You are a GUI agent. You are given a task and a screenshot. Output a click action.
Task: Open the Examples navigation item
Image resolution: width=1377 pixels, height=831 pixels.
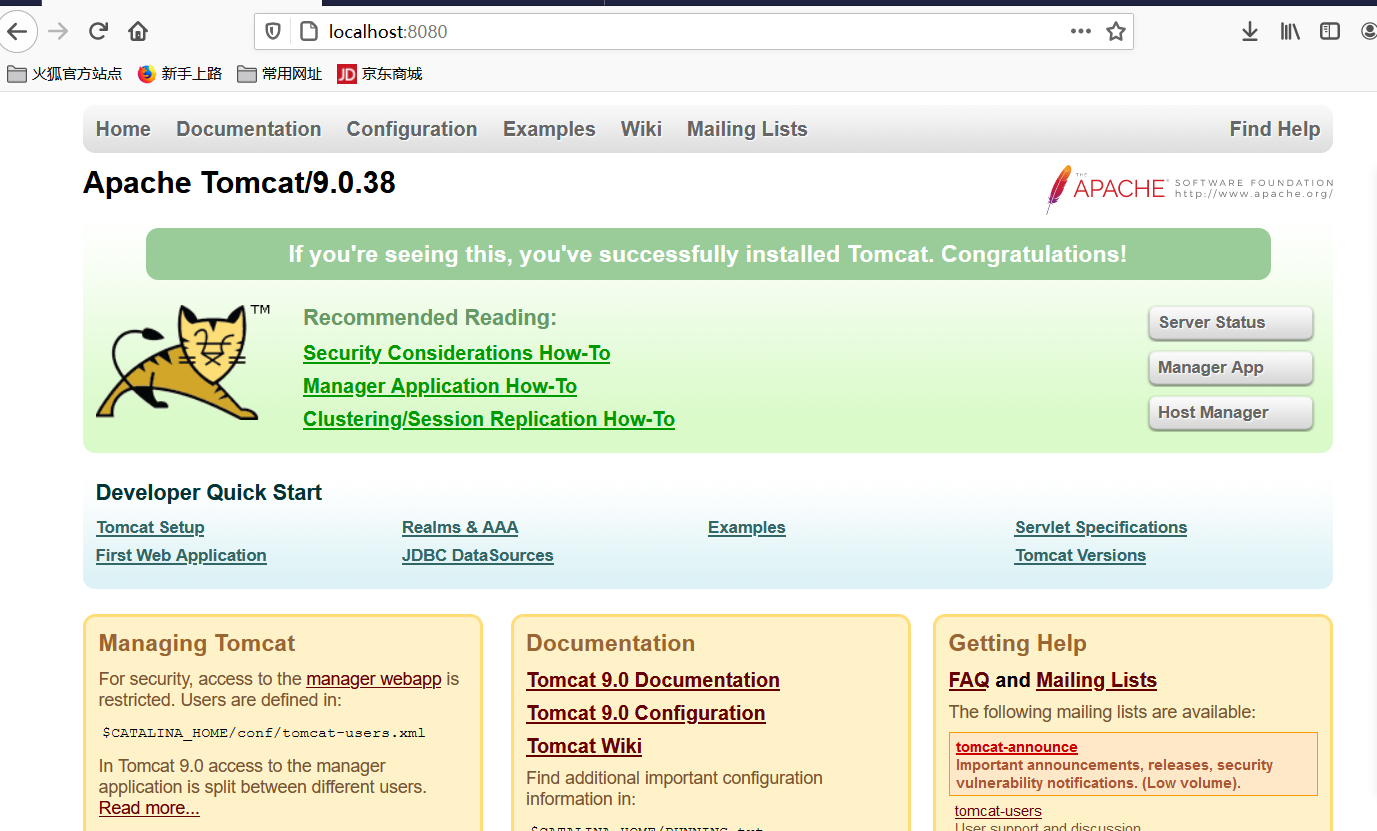click(549, 129)
